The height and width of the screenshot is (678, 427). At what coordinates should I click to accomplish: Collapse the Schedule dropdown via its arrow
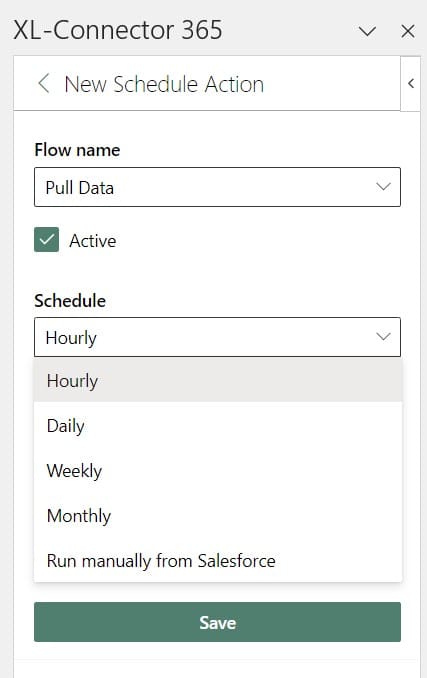click(383, 336)
